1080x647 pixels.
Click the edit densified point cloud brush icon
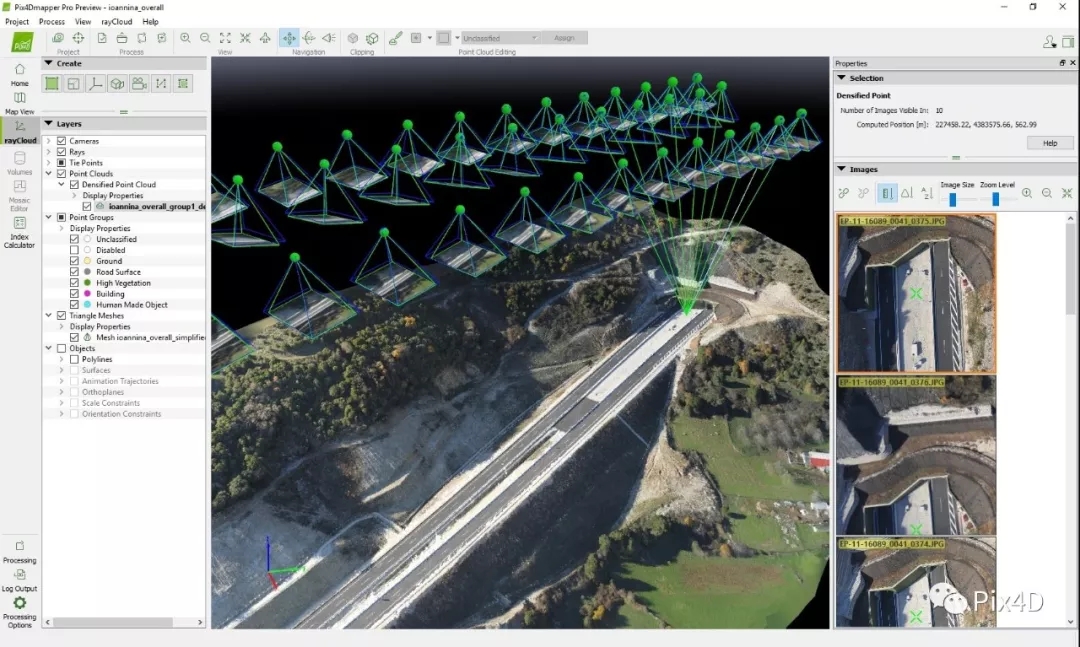click(395, 38)
